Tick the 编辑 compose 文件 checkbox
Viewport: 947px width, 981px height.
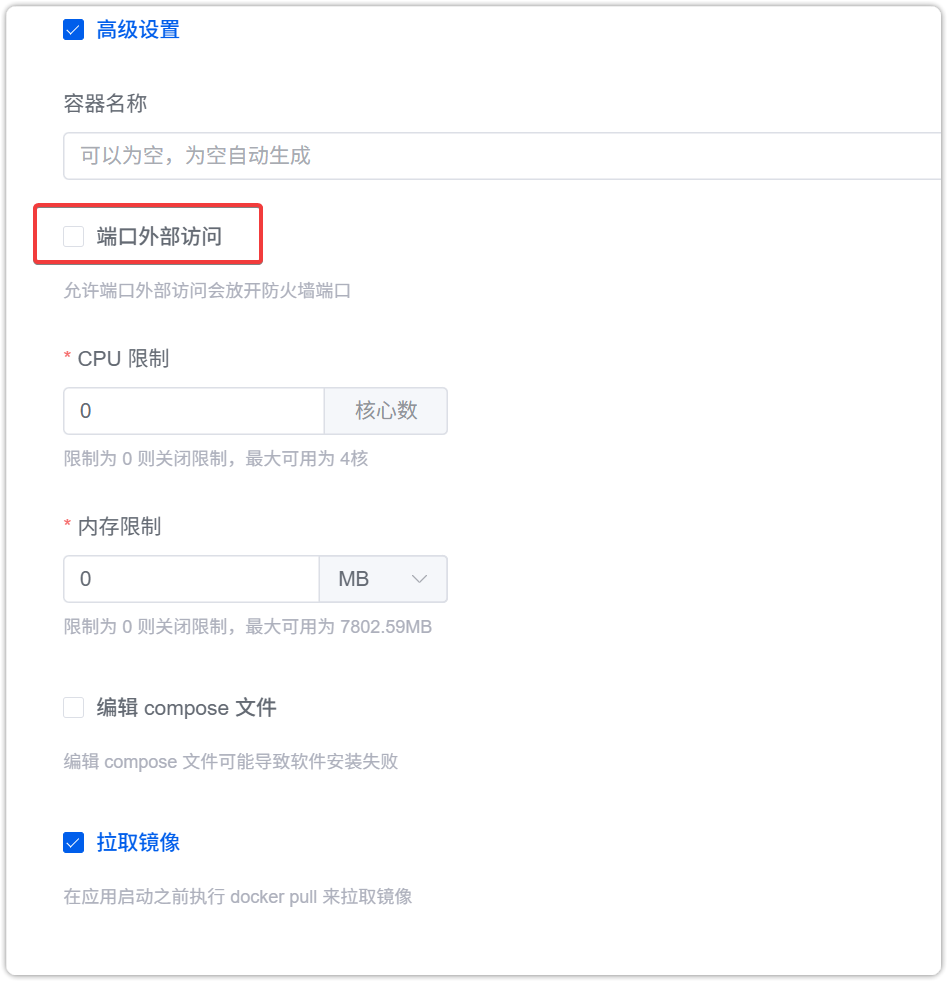click(x=73, y=708)
